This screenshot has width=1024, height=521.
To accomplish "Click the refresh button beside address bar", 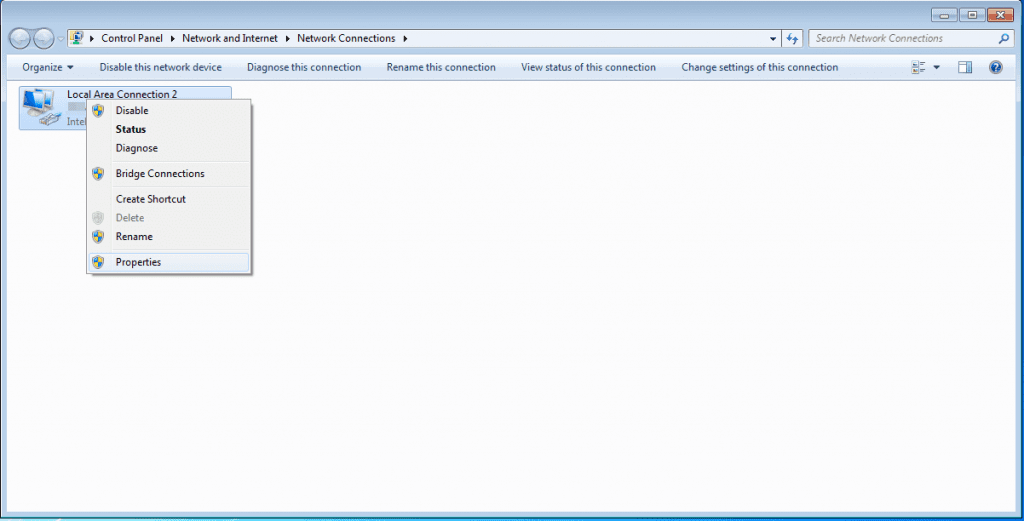I will [792, 39].
